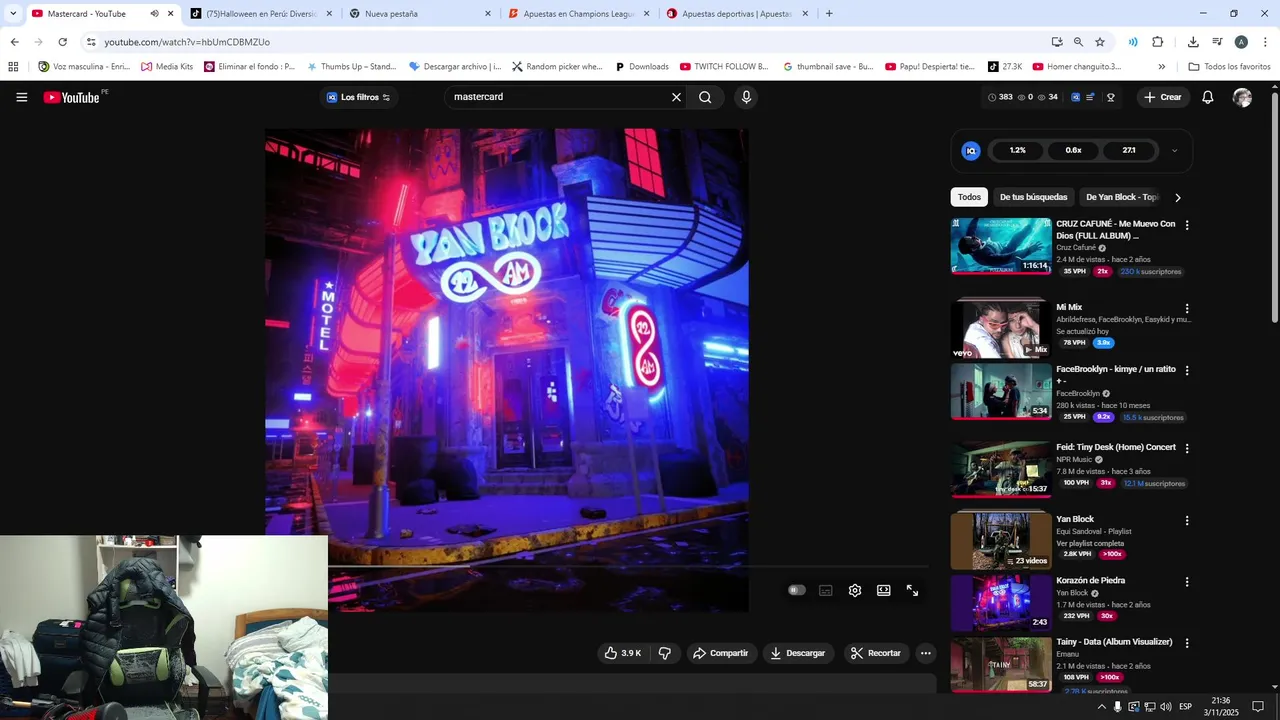1280x720 pixels.
Task: Go to YouTube home via logo
Action: 72,97
